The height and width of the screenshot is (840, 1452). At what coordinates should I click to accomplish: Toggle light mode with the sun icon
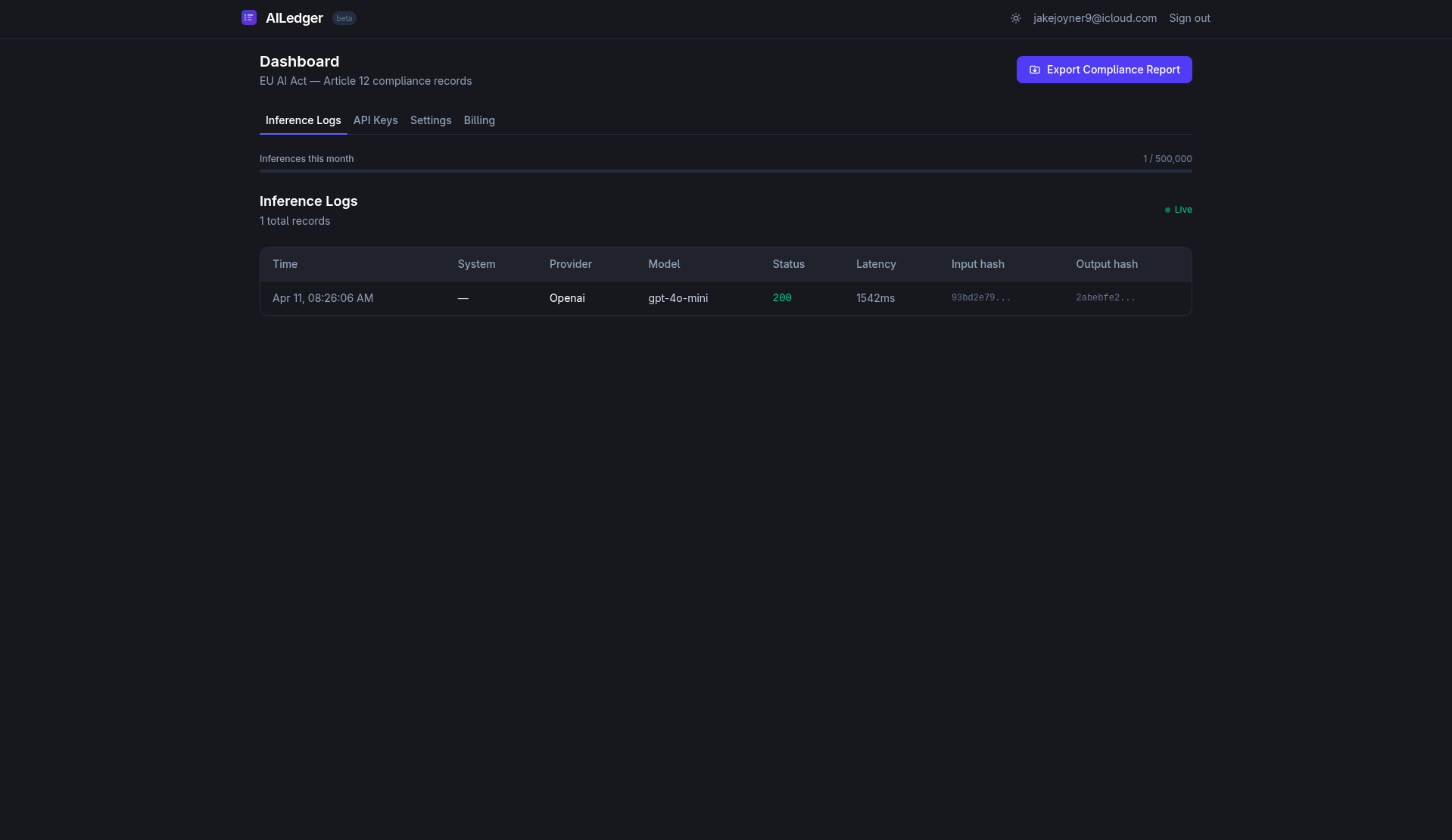click(x=1015, y=17)
